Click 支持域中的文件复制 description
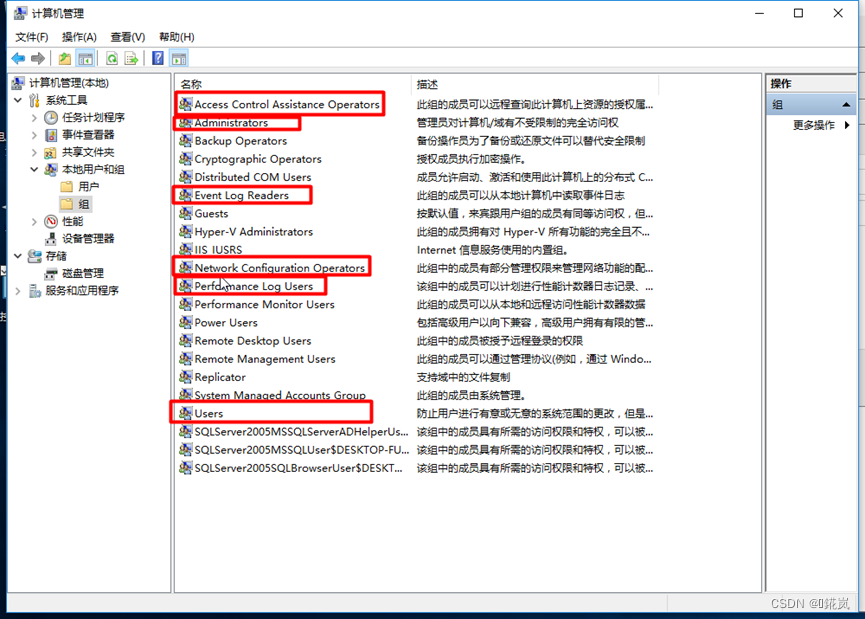The width and height of the screenshot is (865, 619). point(463,377)
